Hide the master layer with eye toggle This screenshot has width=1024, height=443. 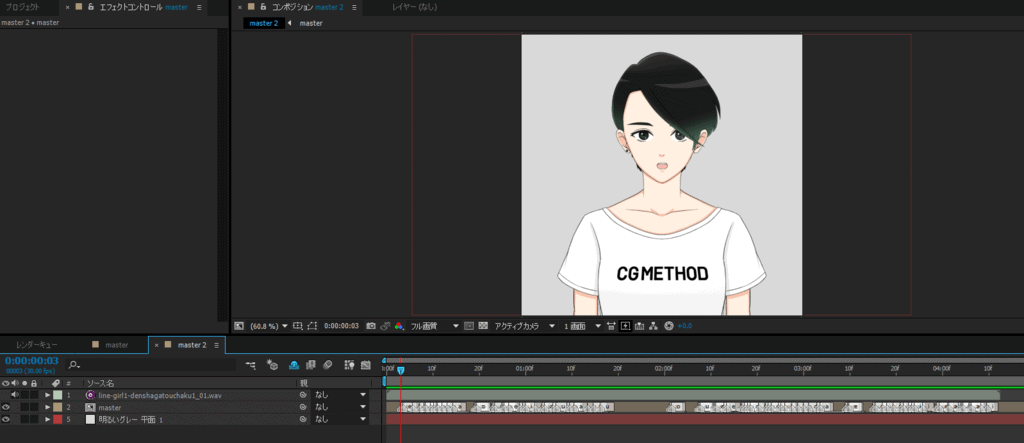click(6, 407)
